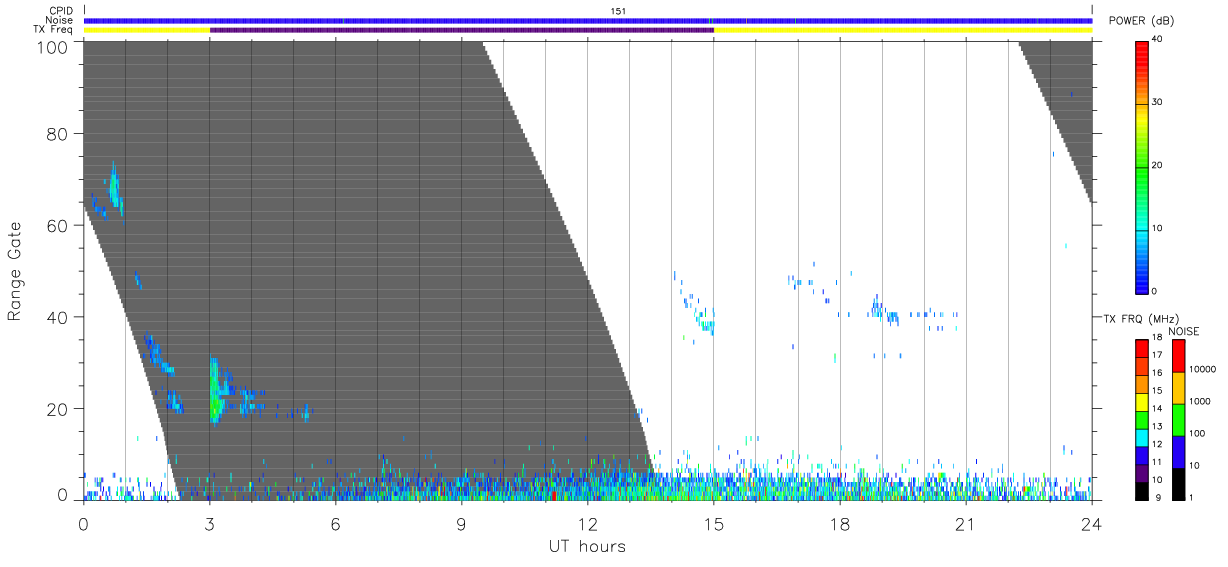Click the green echo cluster near 3 UT
1228x567 pixels.
pyautogui.click(x=216, y=392)
